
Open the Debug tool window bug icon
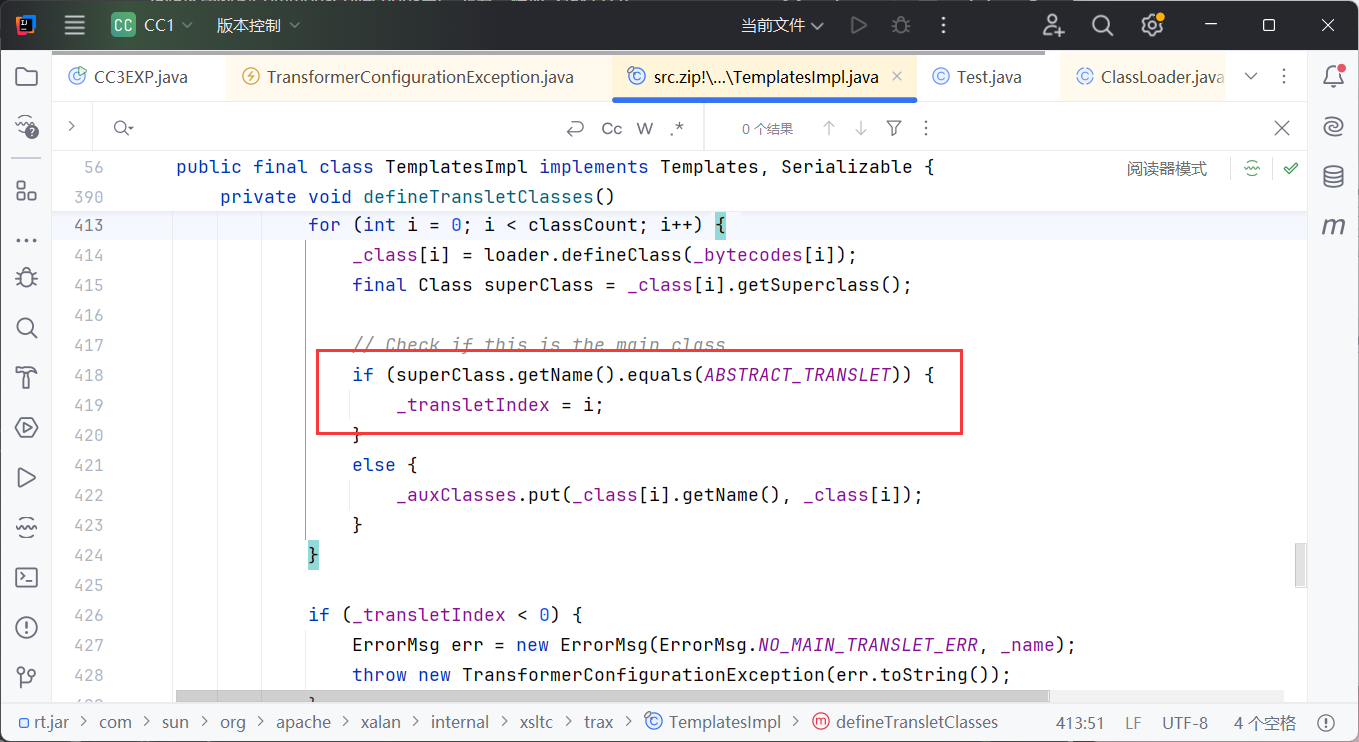click(27, 277)
